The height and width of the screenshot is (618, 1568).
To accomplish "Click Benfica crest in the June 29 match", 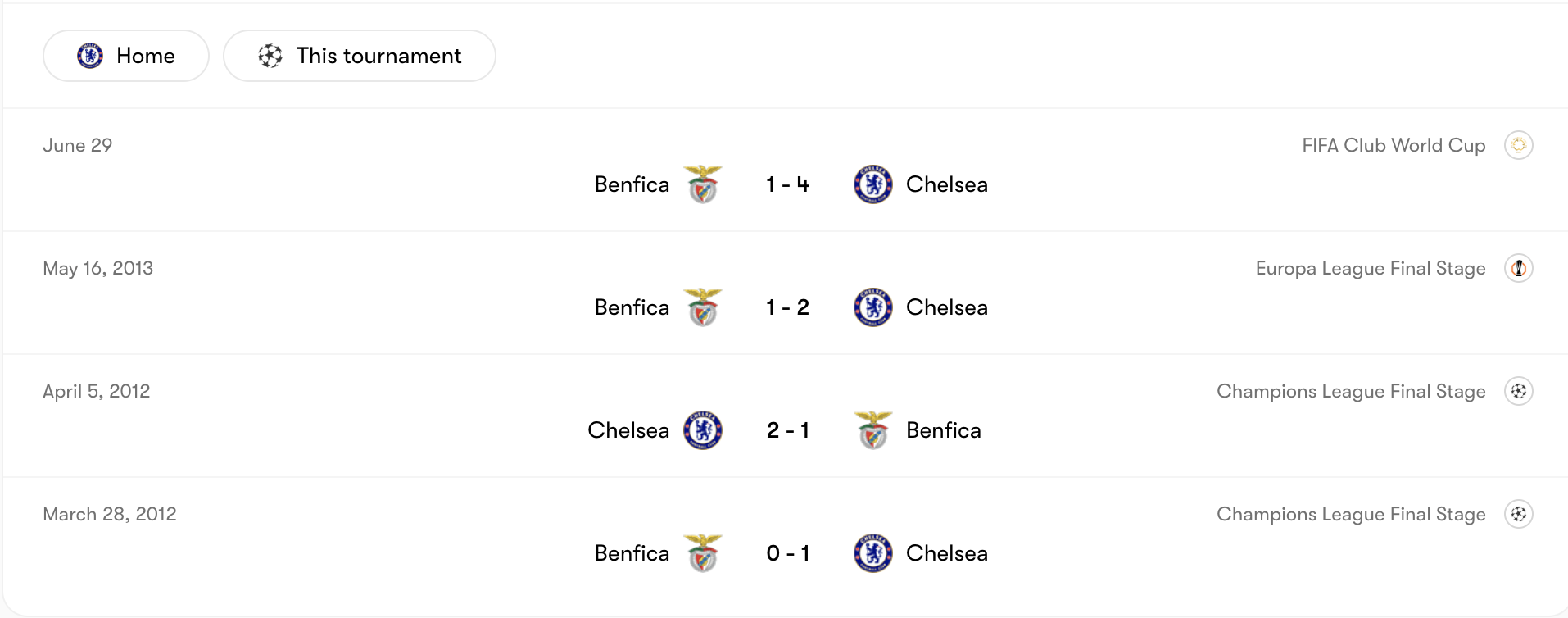I will click(703, 184).
